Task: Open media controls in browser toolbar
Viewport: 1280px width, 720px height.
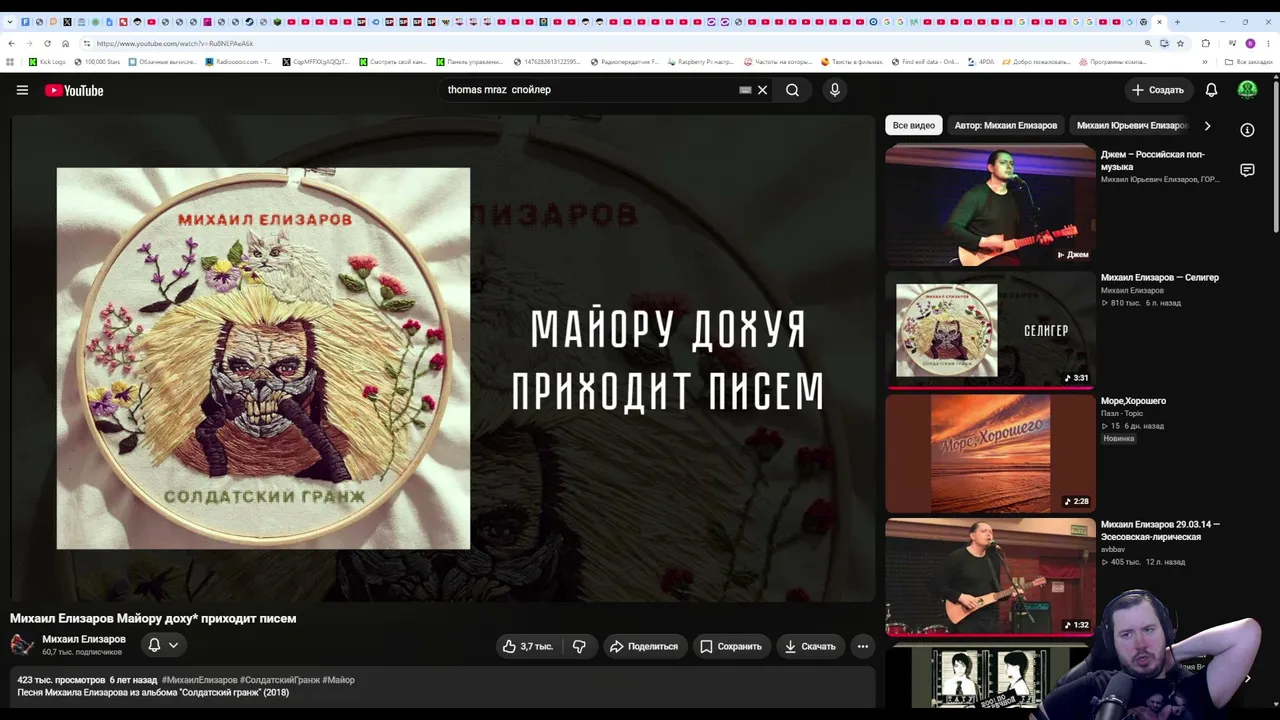Action: tap(1231, 43)
